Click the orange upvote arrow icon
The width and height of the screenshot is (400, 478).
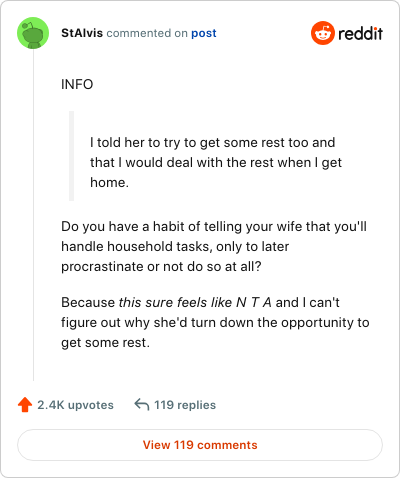(25, 405)
